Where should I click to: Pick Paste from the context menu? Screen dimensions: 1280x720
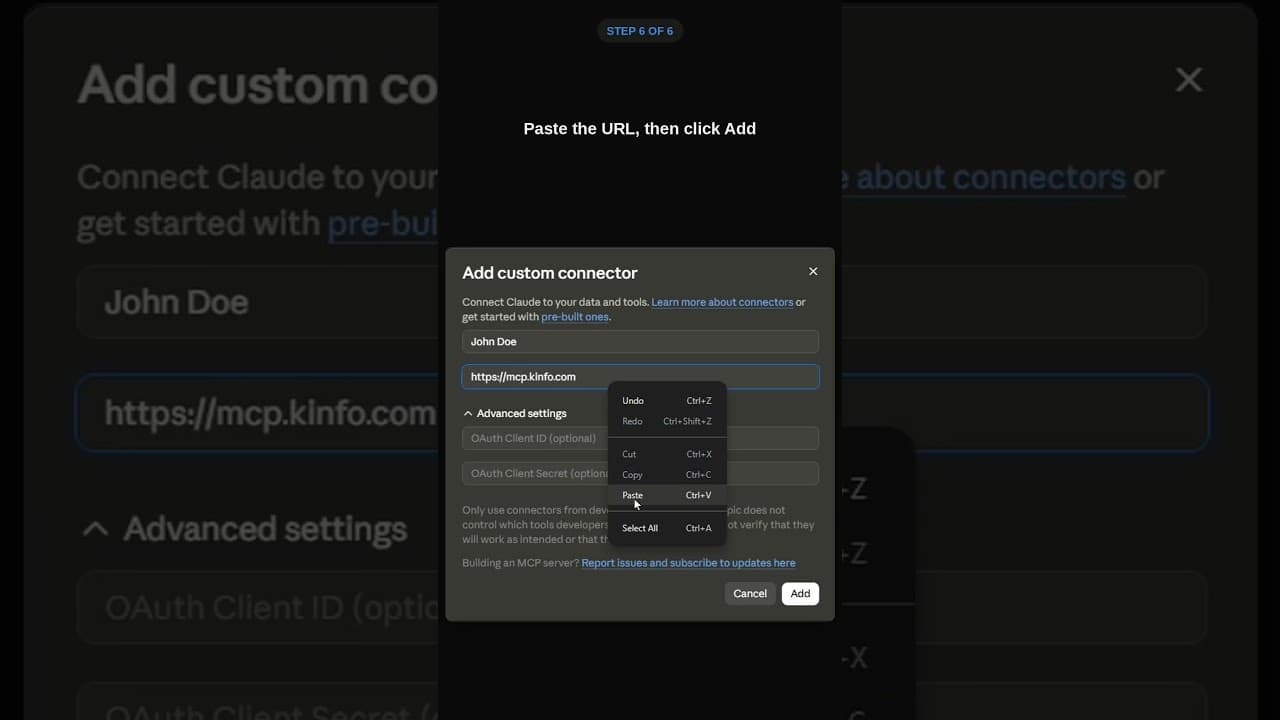667,495
